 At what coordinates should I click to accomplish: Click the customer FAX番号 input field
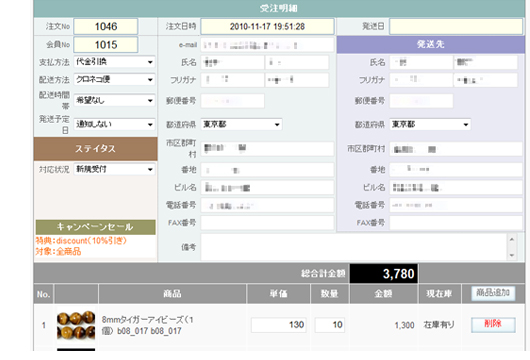click(x=267, y=223)
